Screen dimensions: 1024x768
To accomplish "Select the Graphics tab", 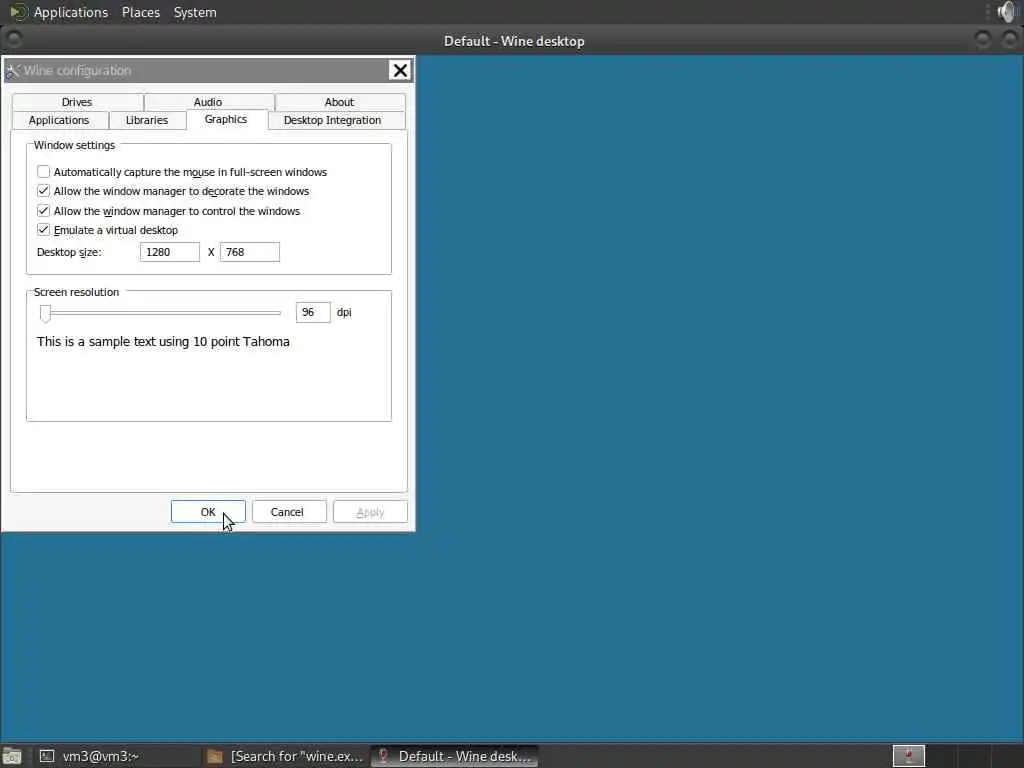I will (226, 120).
